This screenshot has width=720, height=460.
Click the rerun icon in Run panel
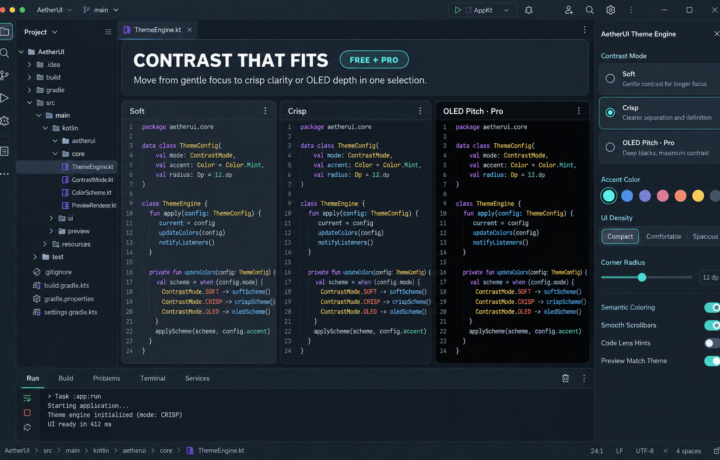coord(27,398)
